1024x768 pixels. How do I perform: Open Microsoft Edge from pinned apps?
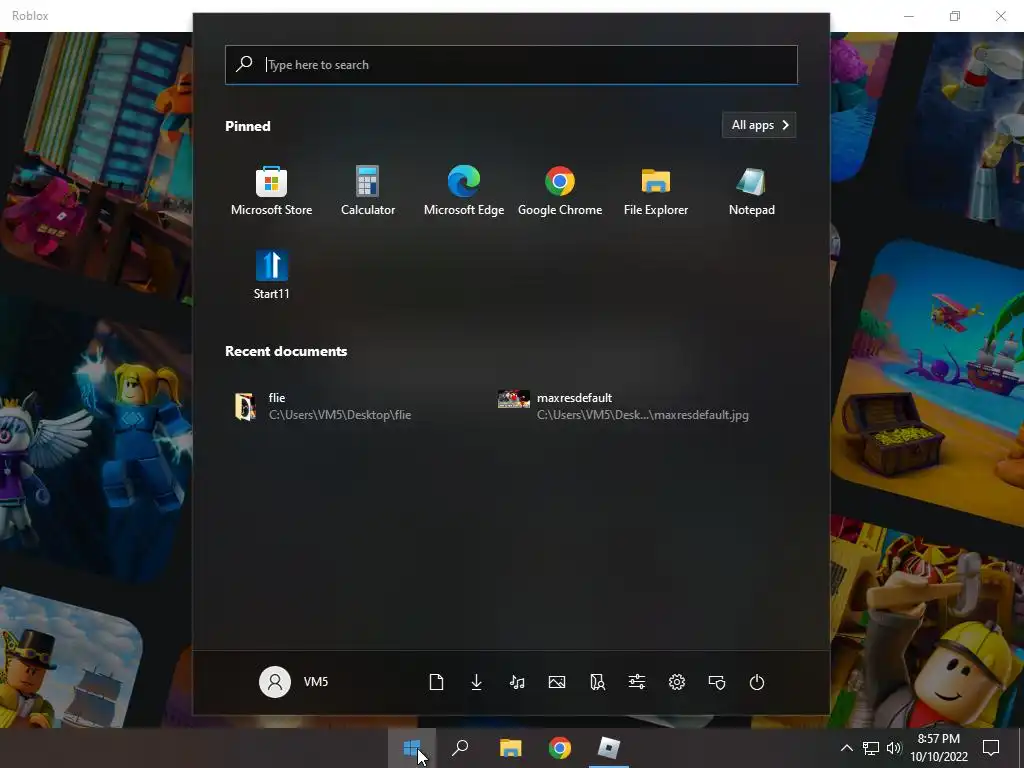pos(464,191)
